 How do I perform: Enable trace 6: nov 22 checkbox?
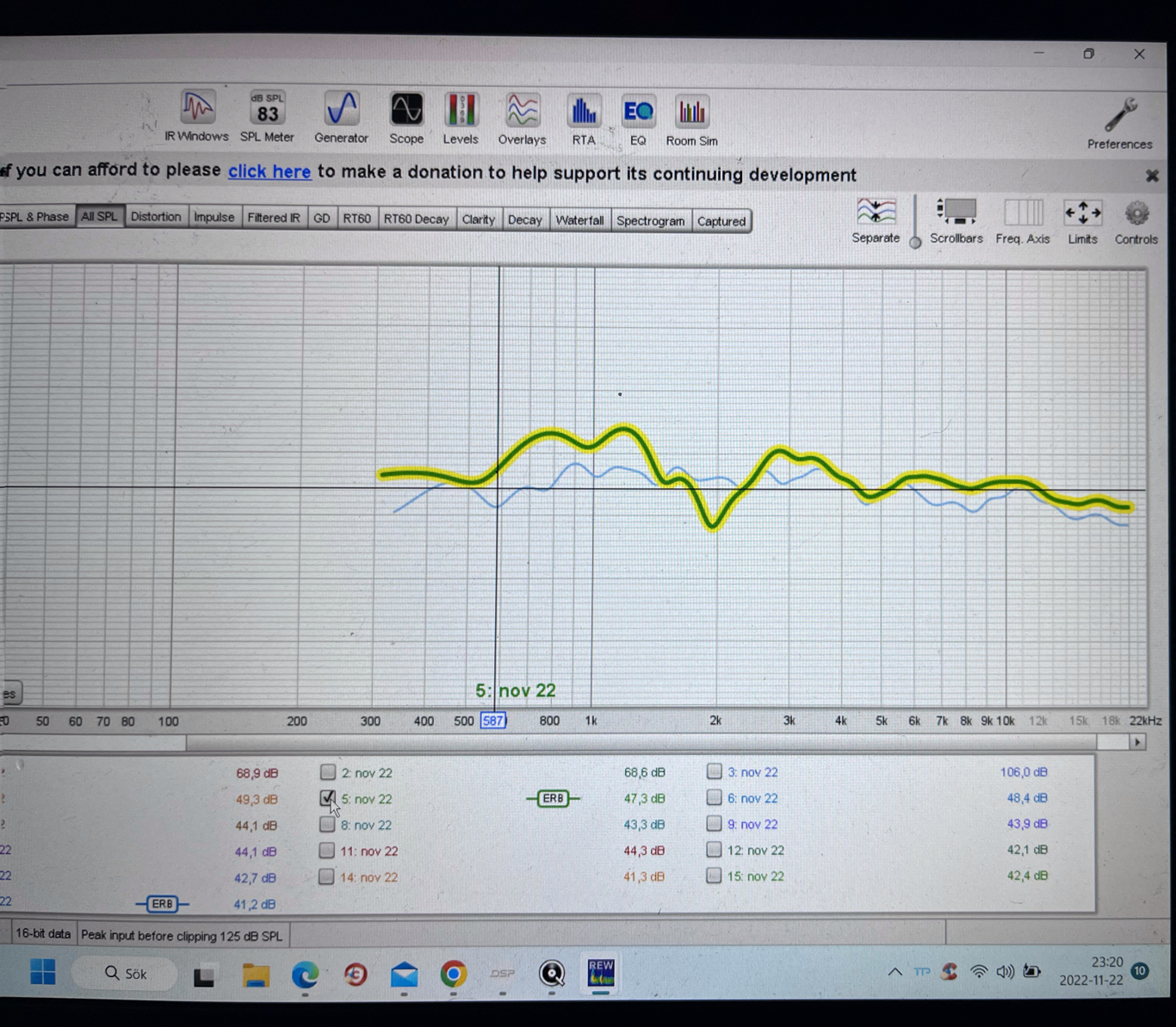click(714, 797)
